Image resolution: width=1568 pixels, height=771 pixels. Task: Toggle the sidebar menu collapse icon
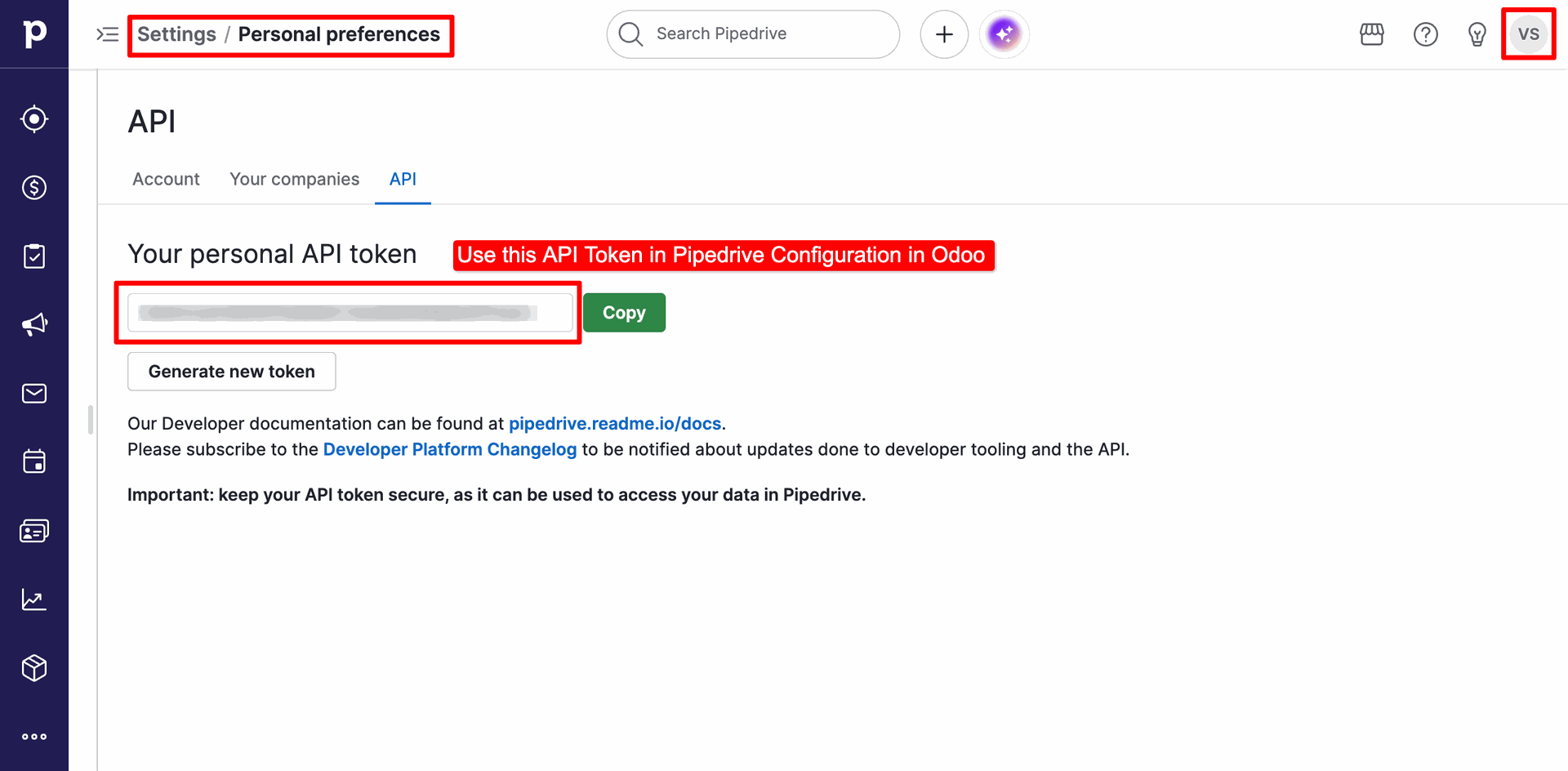108,34
